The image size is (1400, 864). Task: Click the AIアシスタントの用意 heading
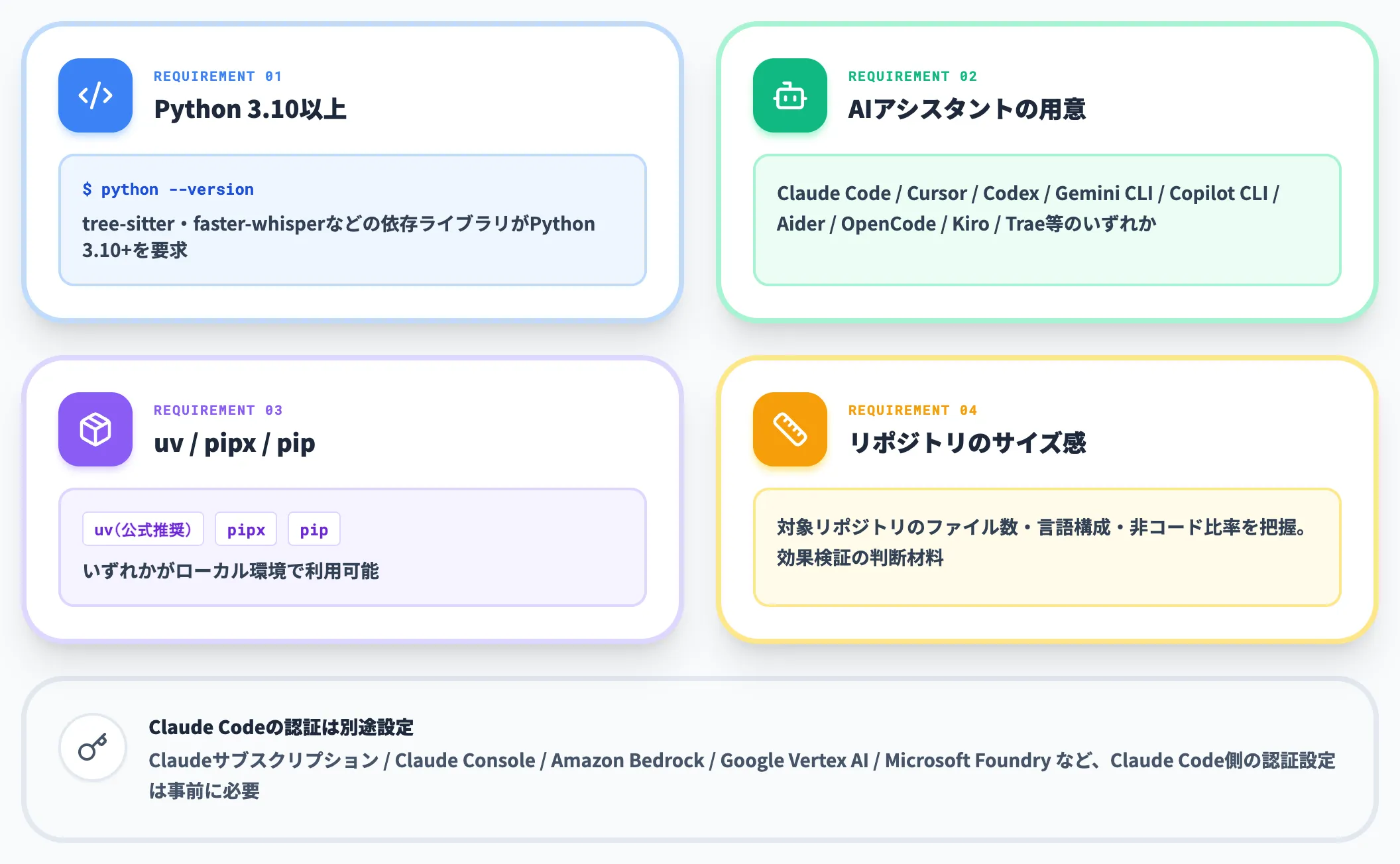pos(967,109)
